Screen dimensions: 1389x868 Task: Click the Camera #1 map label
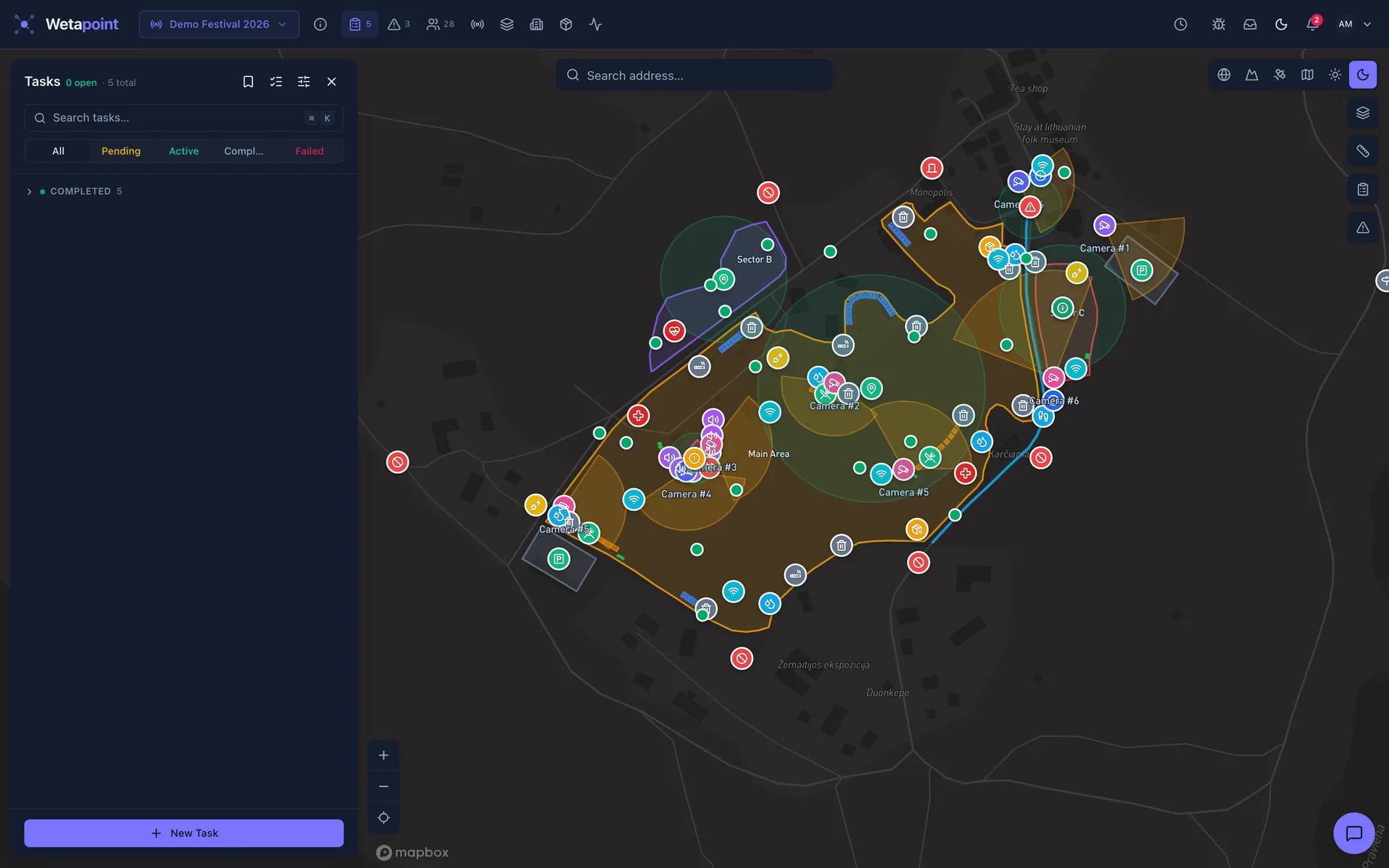point(1105,248)
